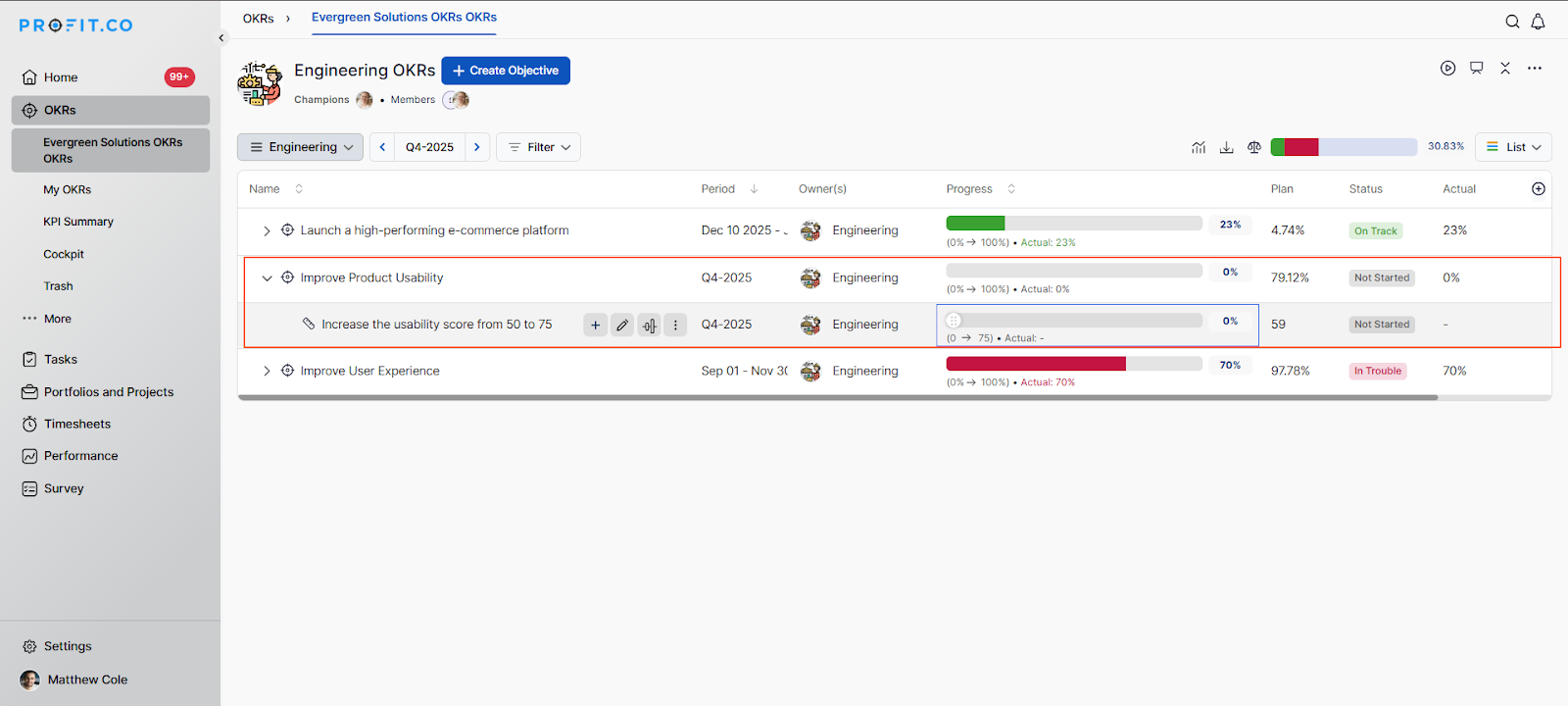Open the chart insights icon
The height and width of the screenshot is (706, 1568).
tap(1199, 147)
